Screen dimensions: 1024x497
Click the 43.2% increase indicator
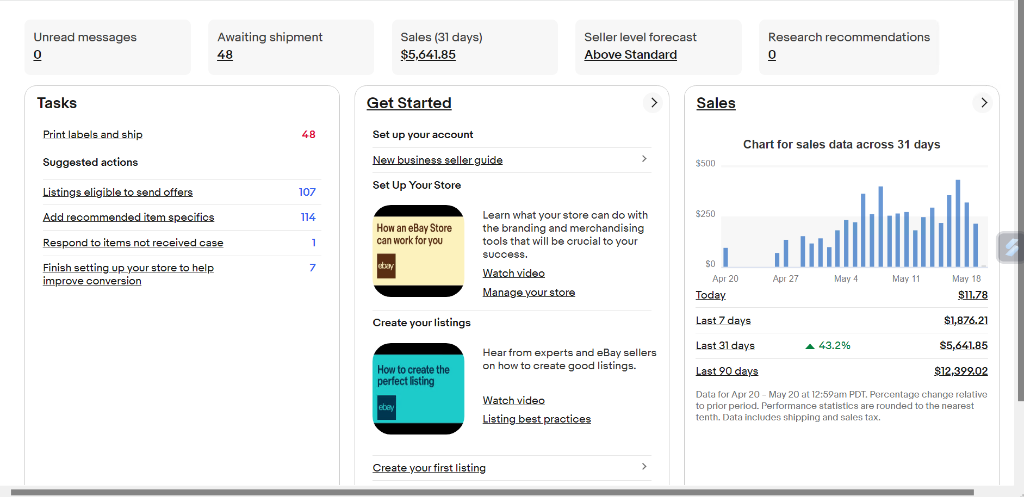point(828,345)
